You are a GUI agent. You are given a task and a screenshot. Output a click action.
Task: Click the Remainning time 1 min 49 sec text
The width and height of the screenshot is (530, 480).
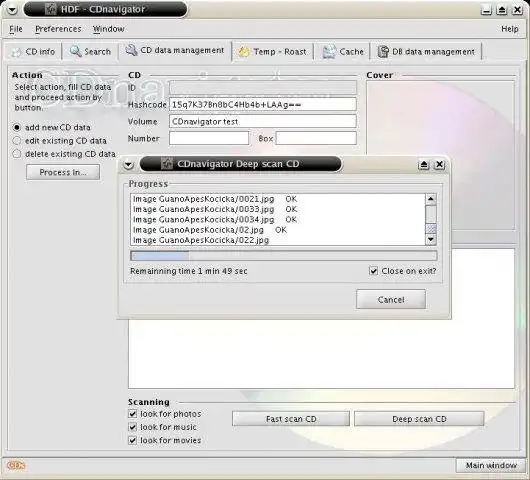click(189, 271)
